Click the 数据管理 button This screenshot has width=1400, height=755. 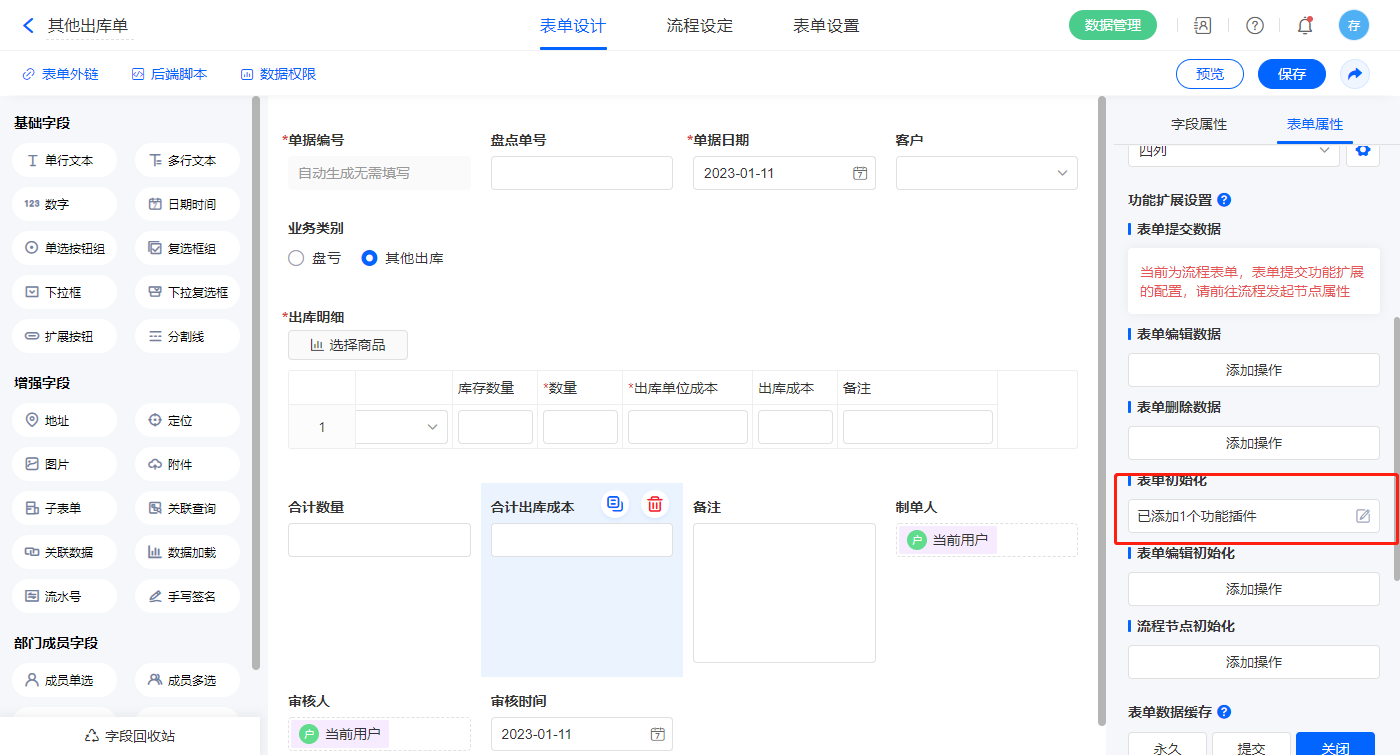(x=1112, y=26)
